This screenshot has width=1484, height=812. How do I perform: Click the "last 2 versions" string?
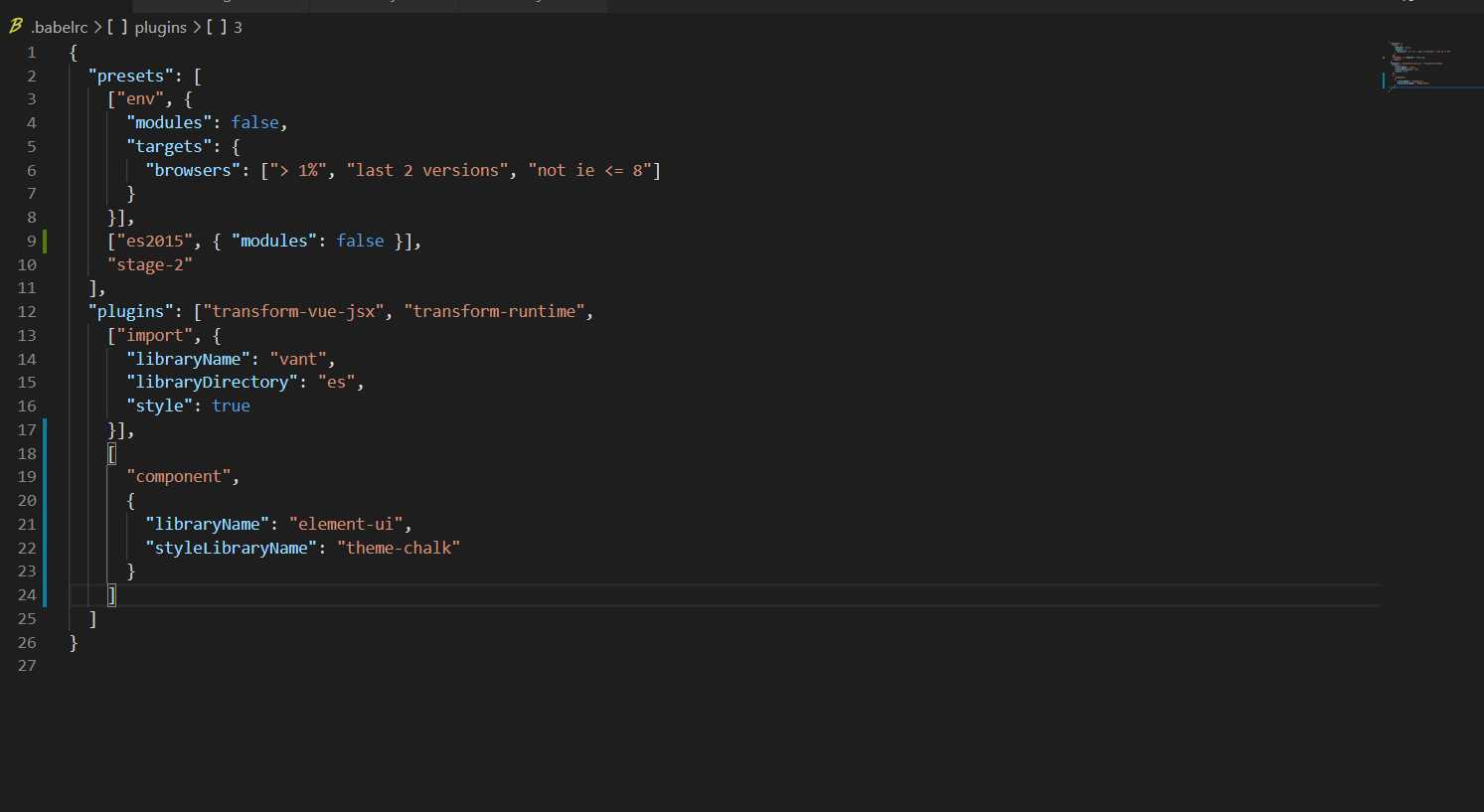pyautogui.click(x=427, y=170)
